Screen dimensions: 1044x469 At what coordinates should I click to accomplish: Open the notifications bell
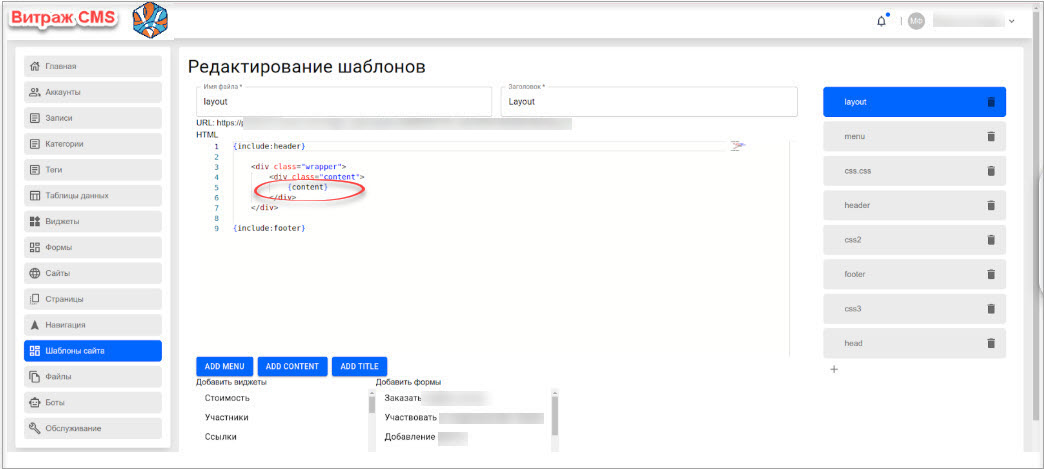pyautogui.click(x=882, y=21)
